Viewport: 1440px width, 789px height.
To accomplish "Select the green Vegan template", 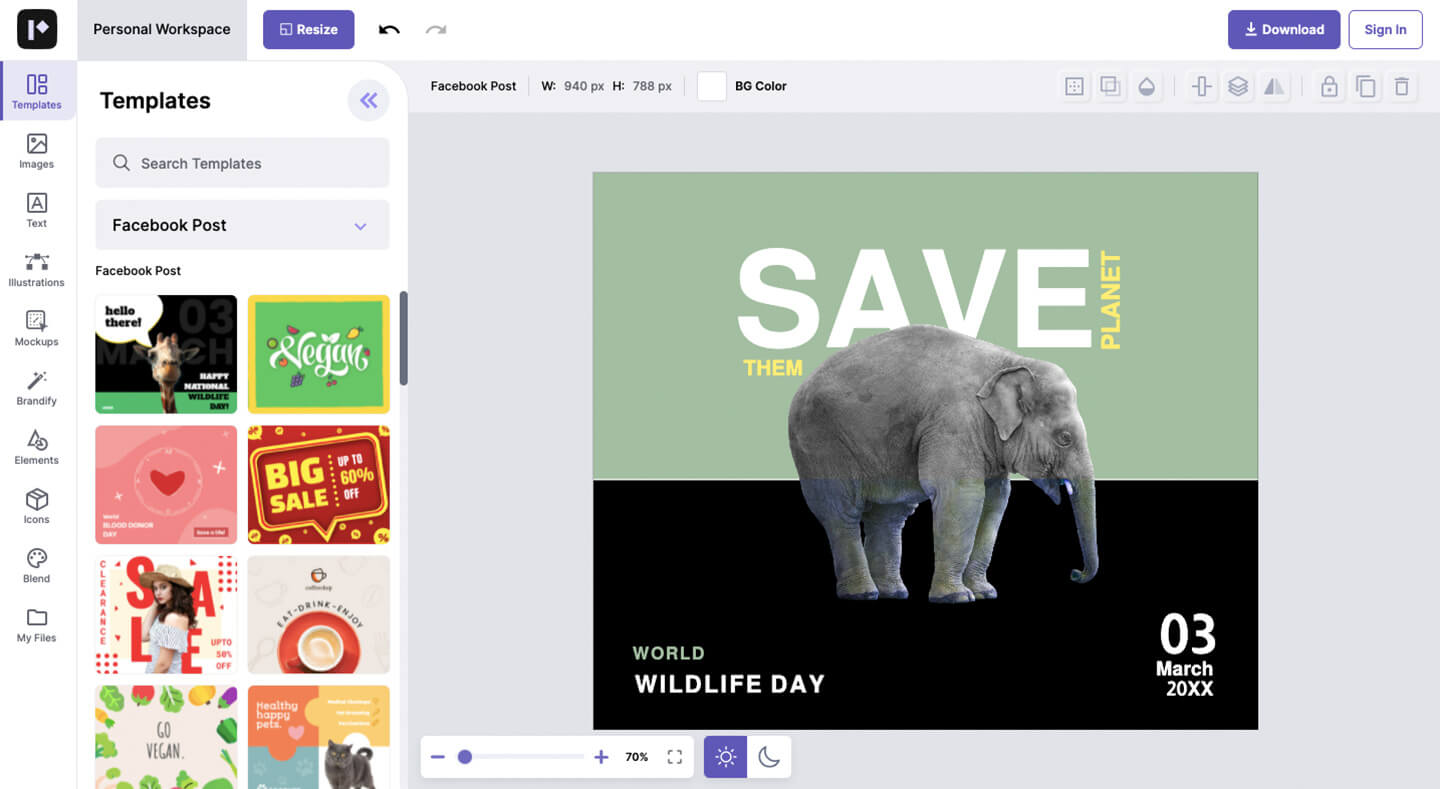I will (319, 354).
